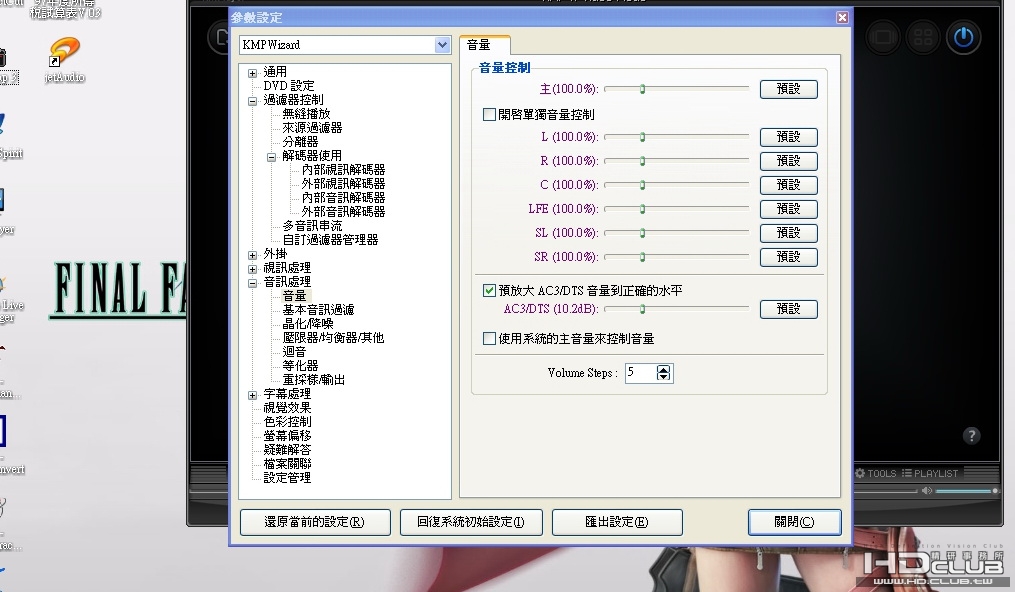Select 外部視訊解碼器 in the tree
Screen dimensions: 1015x592
pos(343,184)
